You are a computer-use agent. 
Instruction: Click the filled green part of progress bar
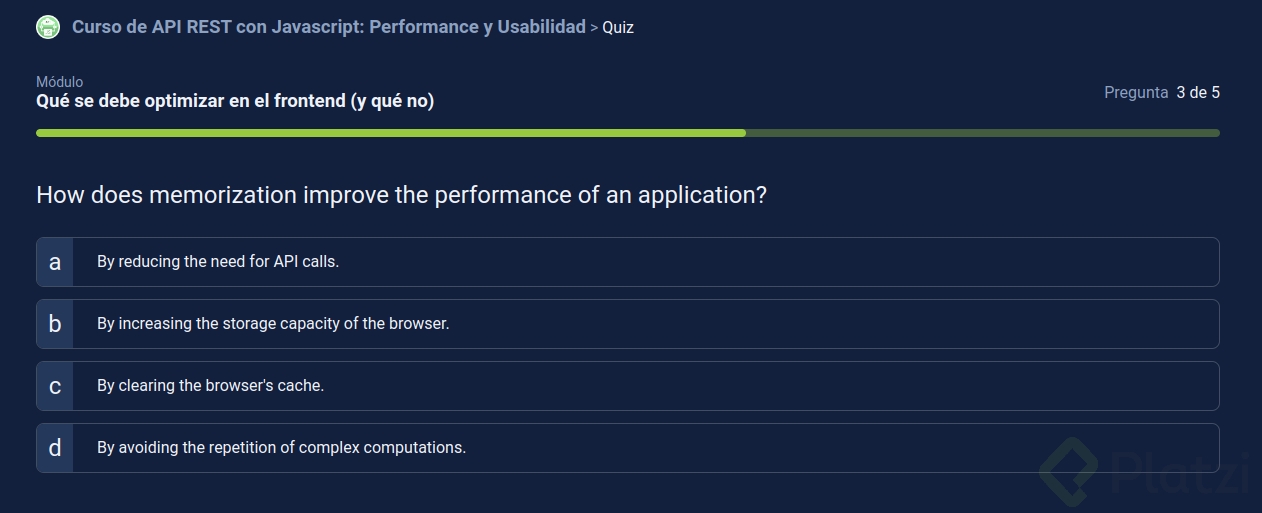point(390,133)
